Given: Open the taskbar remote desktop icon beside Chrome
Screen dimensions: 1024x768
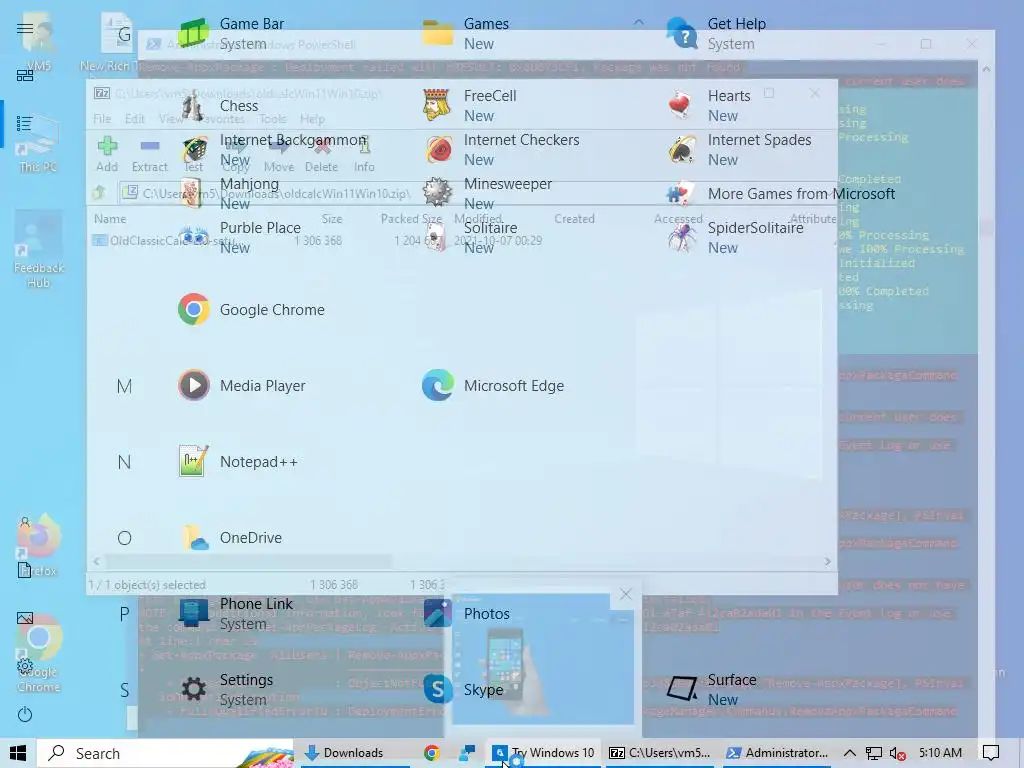Looking at the screenshot, I should [x=466, y=753].
